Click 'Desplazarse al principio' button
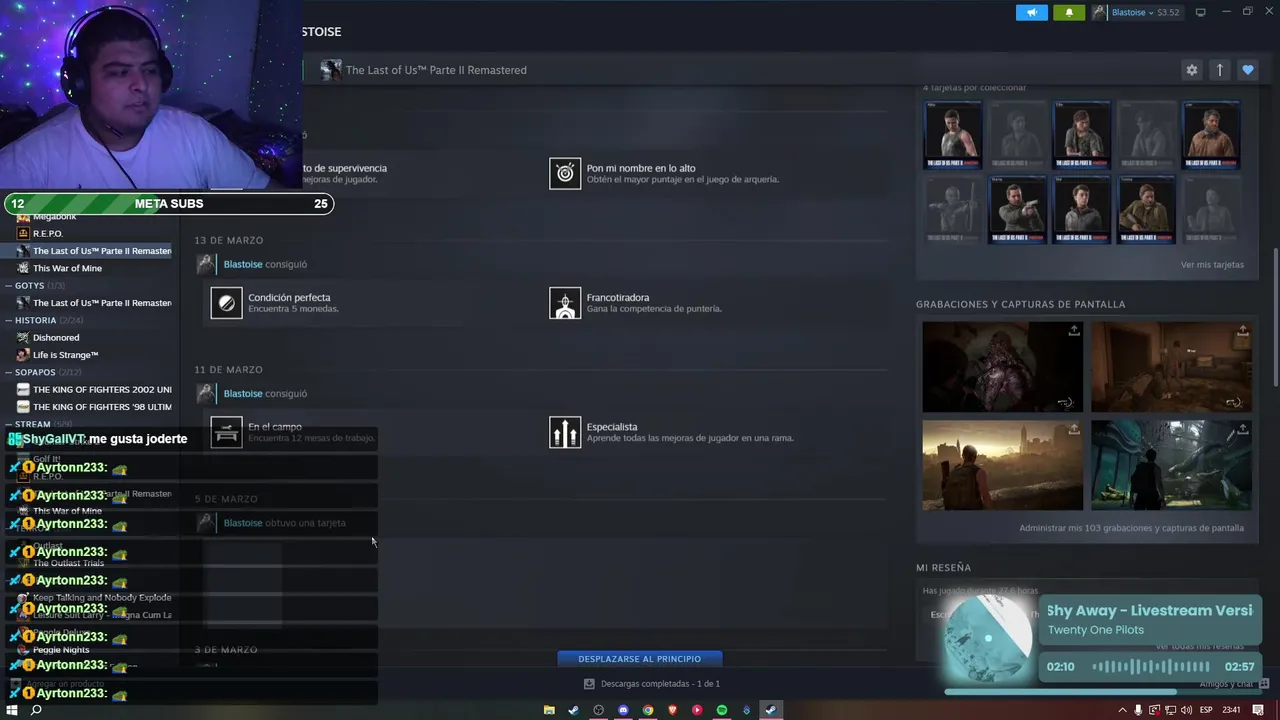Viewport: 1280px width, 720px height. (x=640, y=659)
